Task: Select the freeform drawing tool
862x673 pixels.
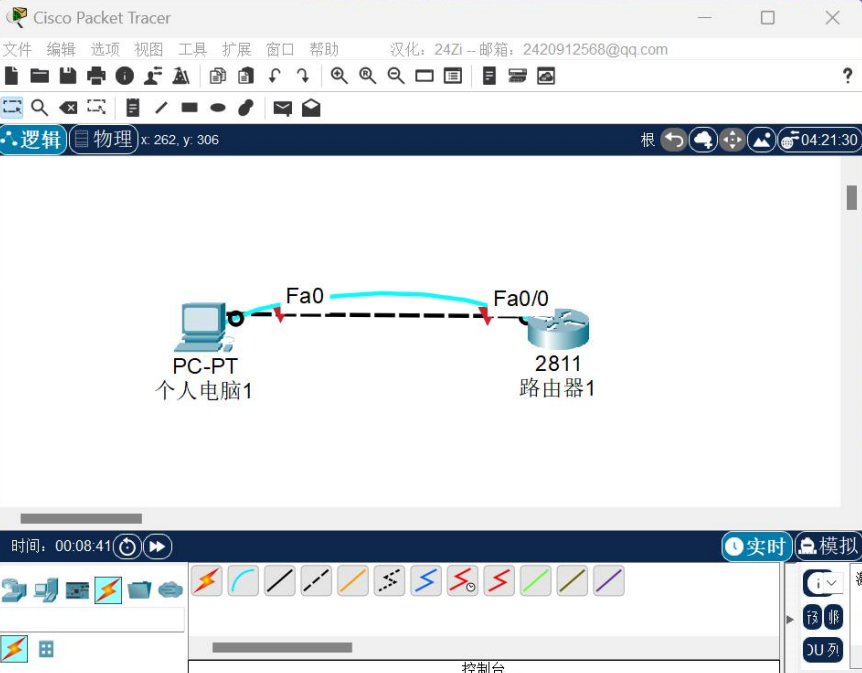Action: [246, 107]
